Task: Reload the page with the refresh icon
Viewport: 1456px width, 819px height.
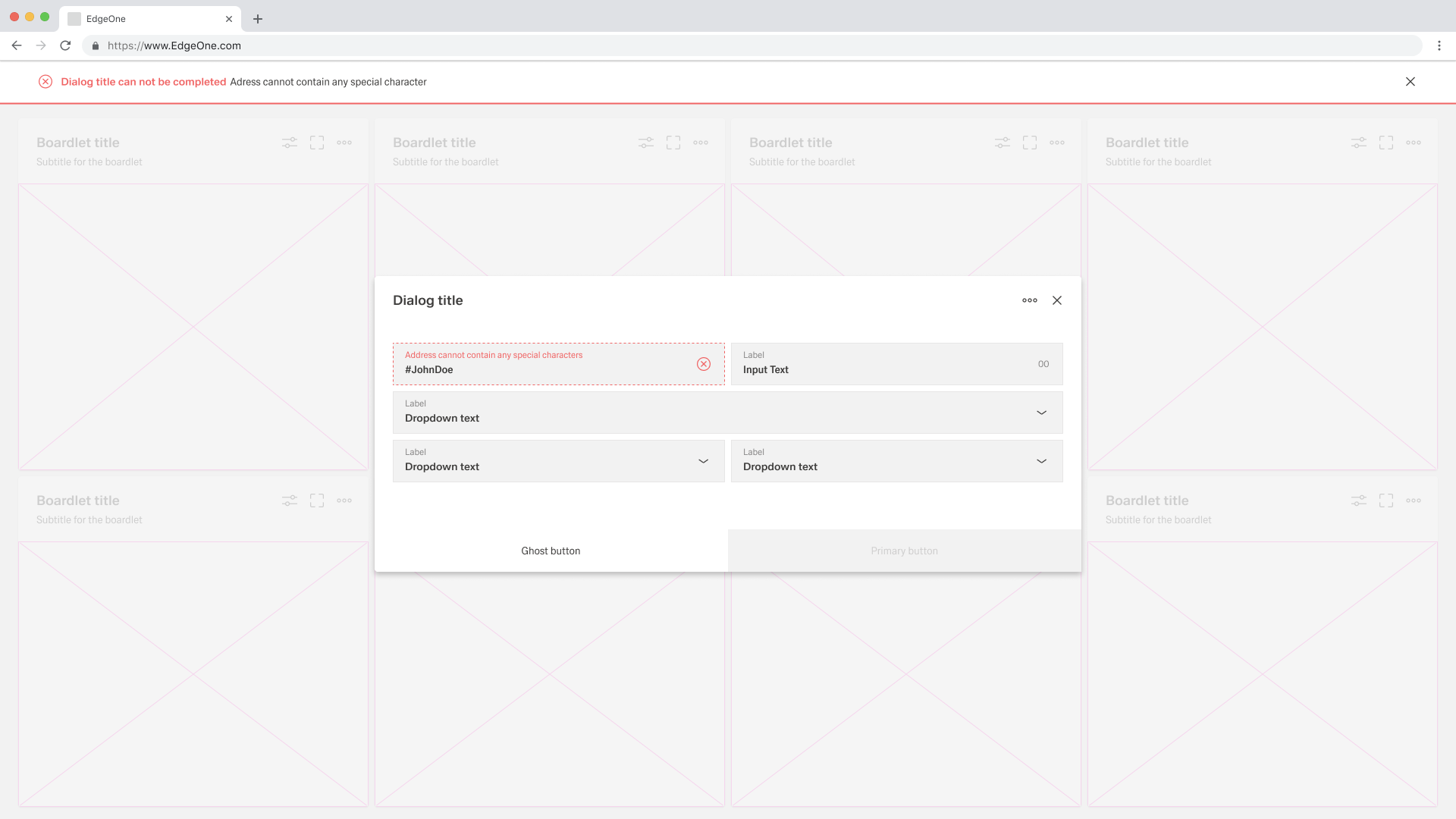Action: pyautogui.click(x=65, y=45)
